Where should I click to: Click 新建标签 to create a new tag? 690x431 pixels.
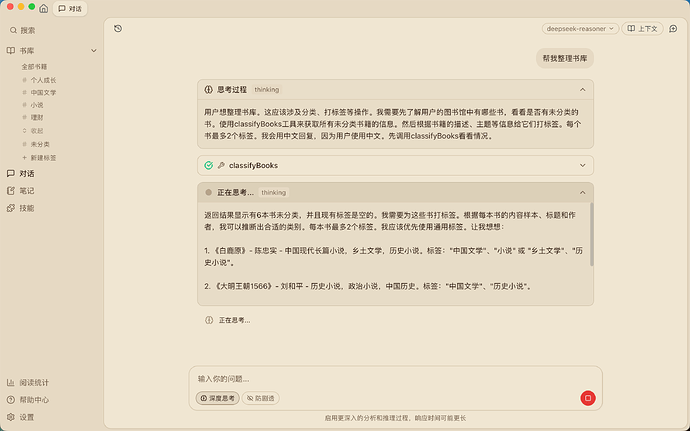click(43, 156)
